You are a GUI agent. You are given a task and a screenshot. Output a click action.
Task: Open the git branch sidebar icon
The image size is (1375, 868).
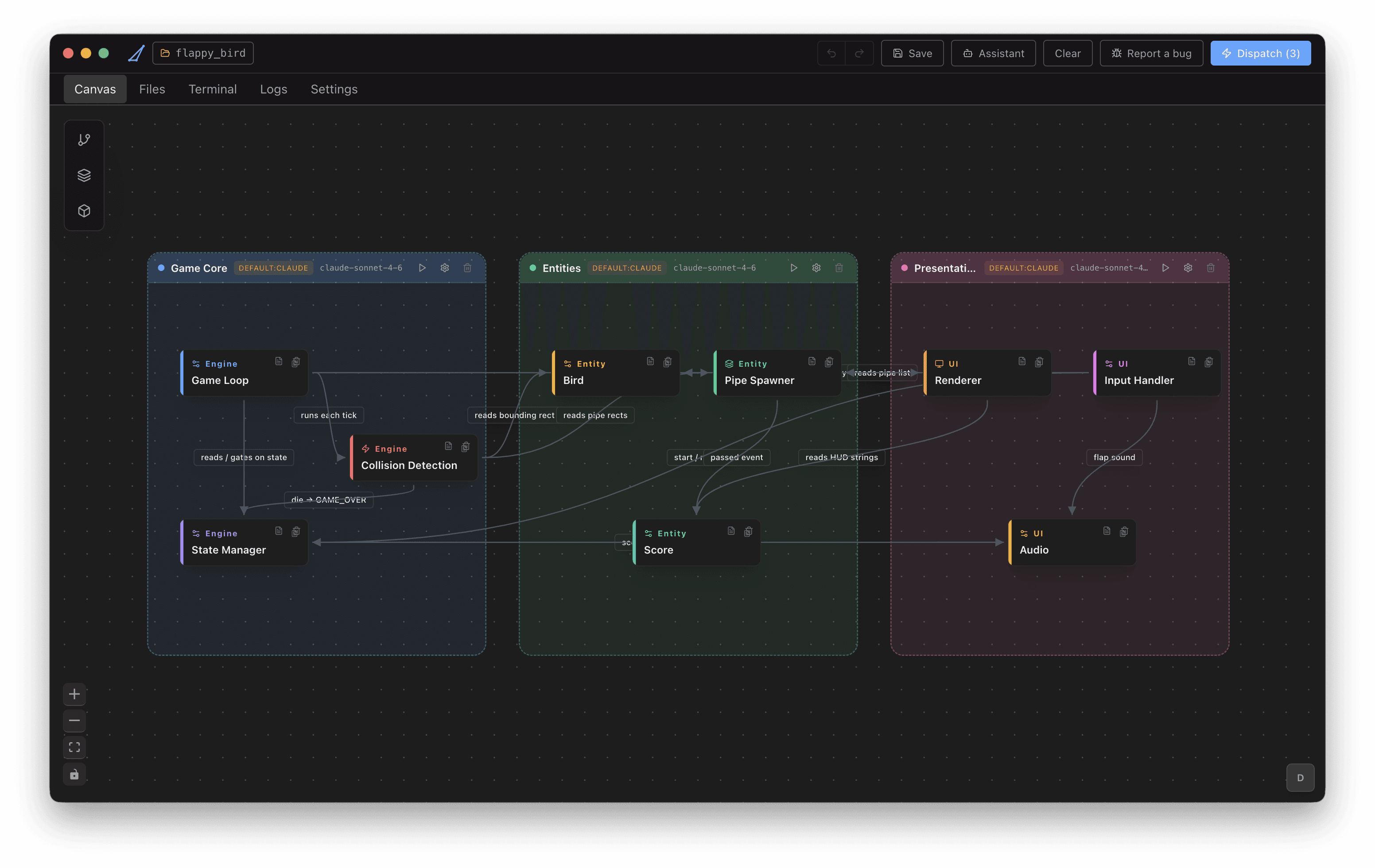84,140
